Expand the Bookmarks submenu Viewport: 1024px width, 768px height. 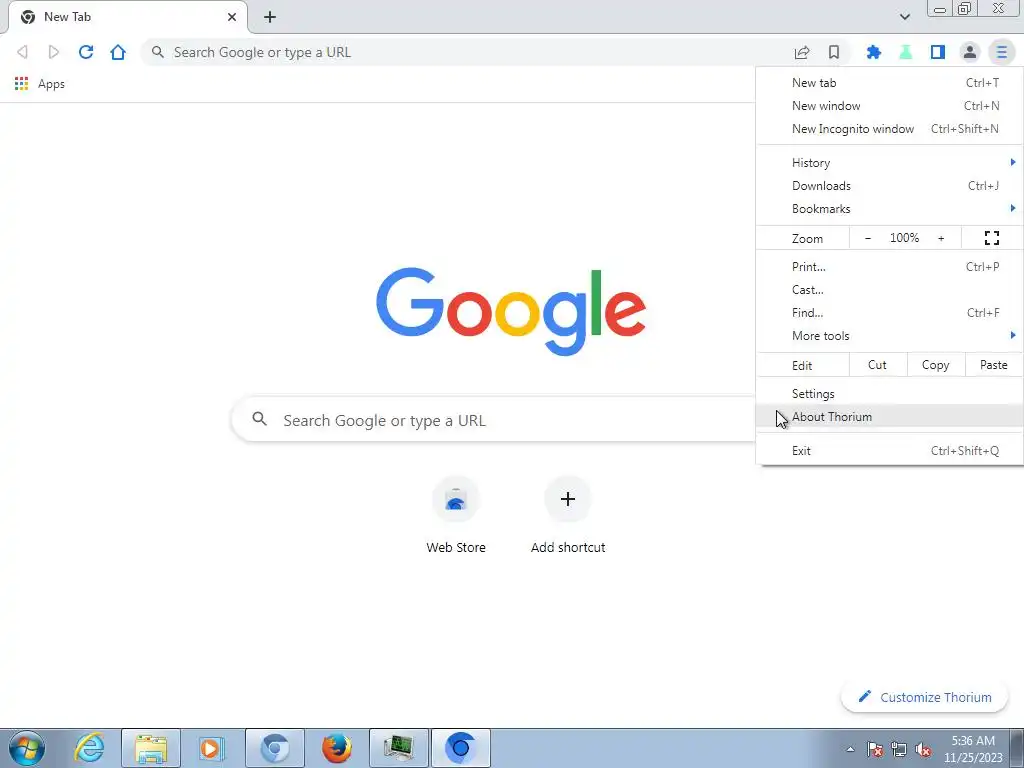pos(889,209)
